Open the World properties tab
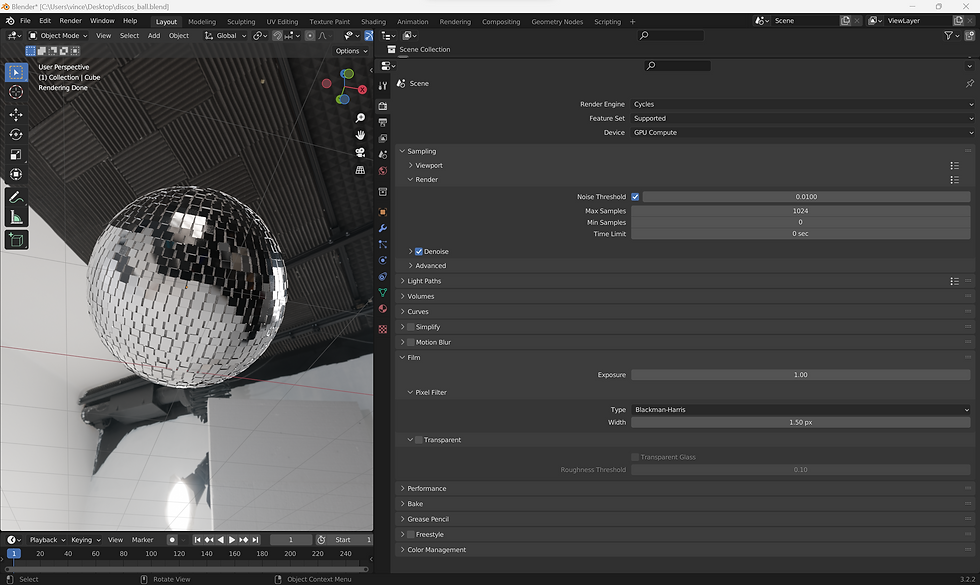Image resolution: width=980 pixels, height=585 pixels. click(383, 171)
